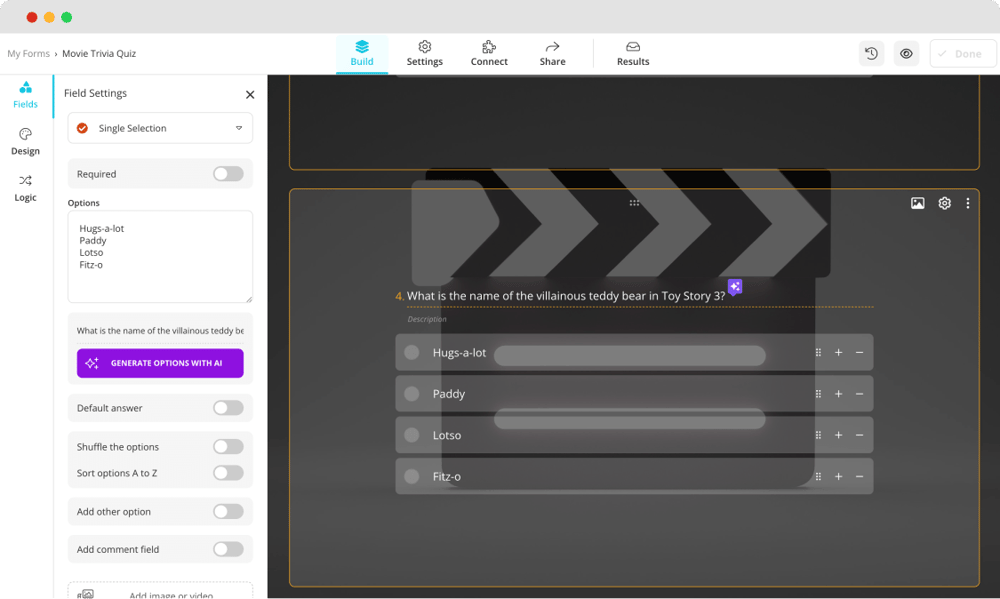This screenshot has width=1000, height=599.
Task: Toggle the Required switch
Action: point(228,174)
